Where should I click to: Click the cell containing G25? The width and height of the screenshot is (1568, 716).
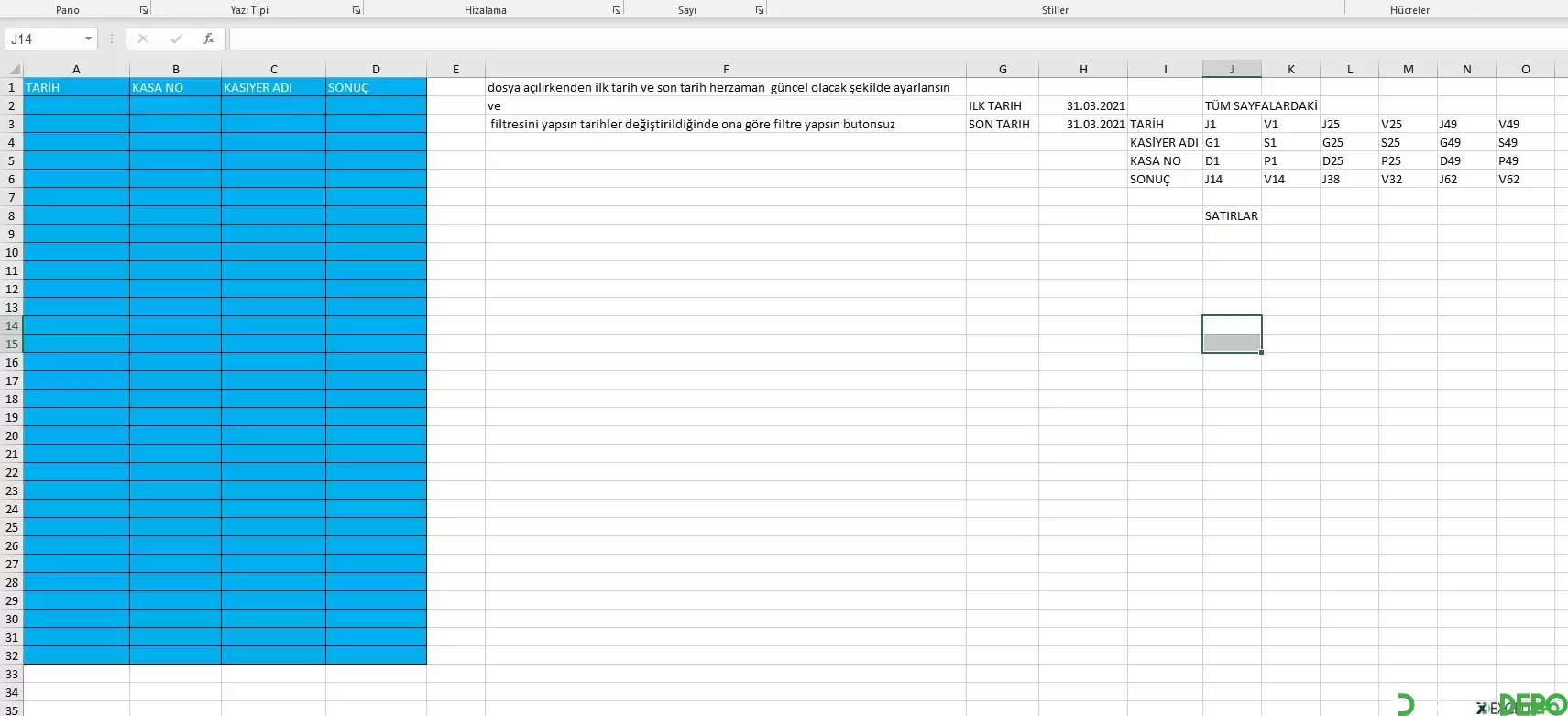point(1349,142)
